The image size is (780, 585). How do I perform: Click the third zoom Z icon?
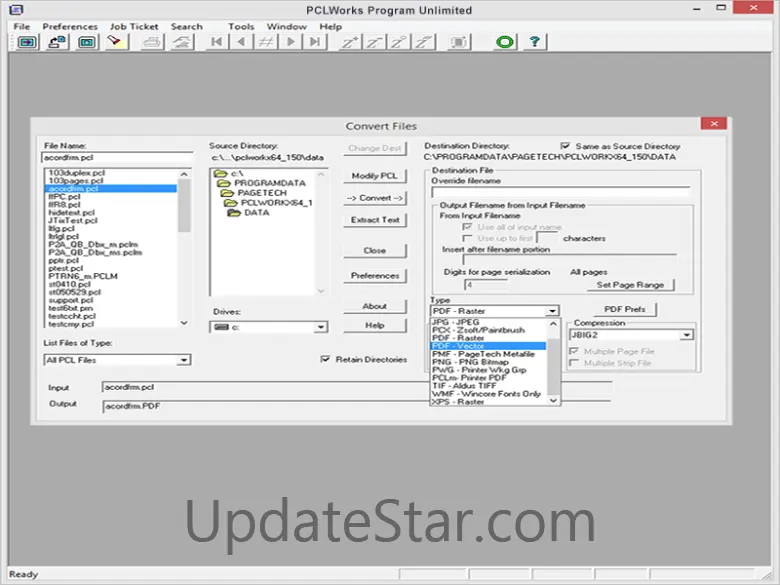398,42
